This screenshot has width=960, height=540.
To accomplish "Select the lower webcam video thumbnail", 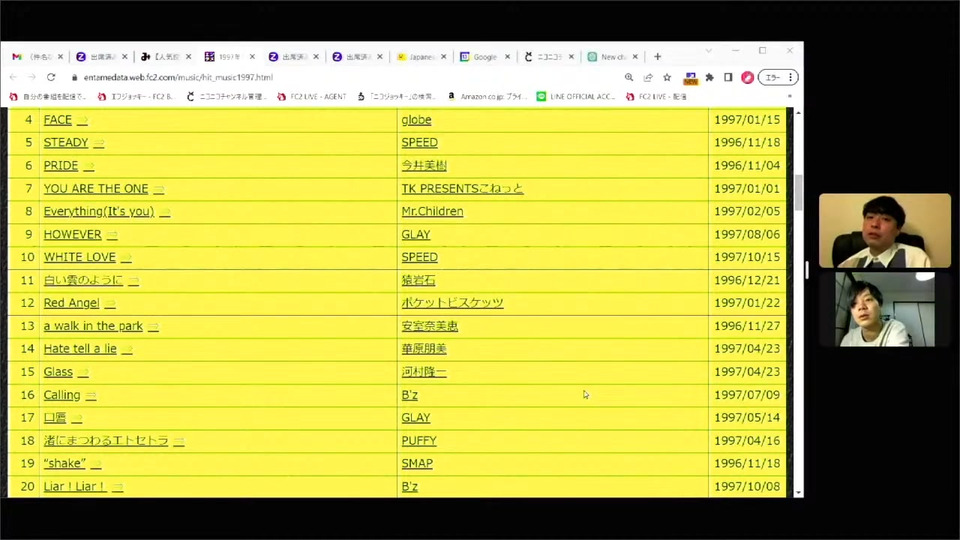I will point(885,310).
